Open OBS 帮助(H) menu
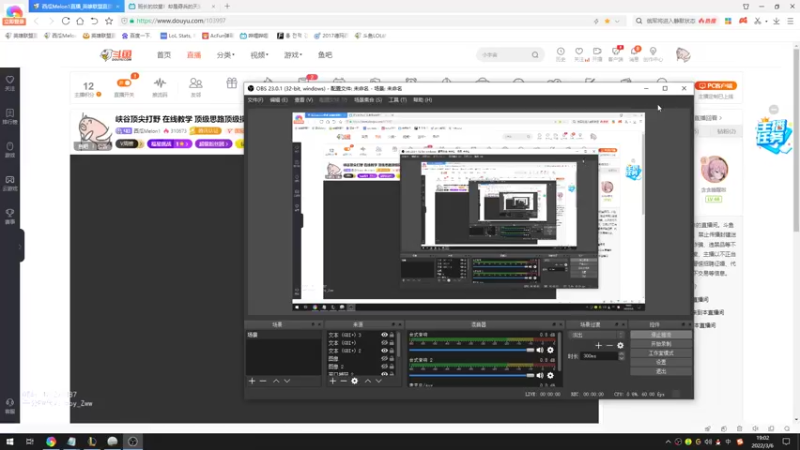The image size is (800, 450). click(422, 100)
